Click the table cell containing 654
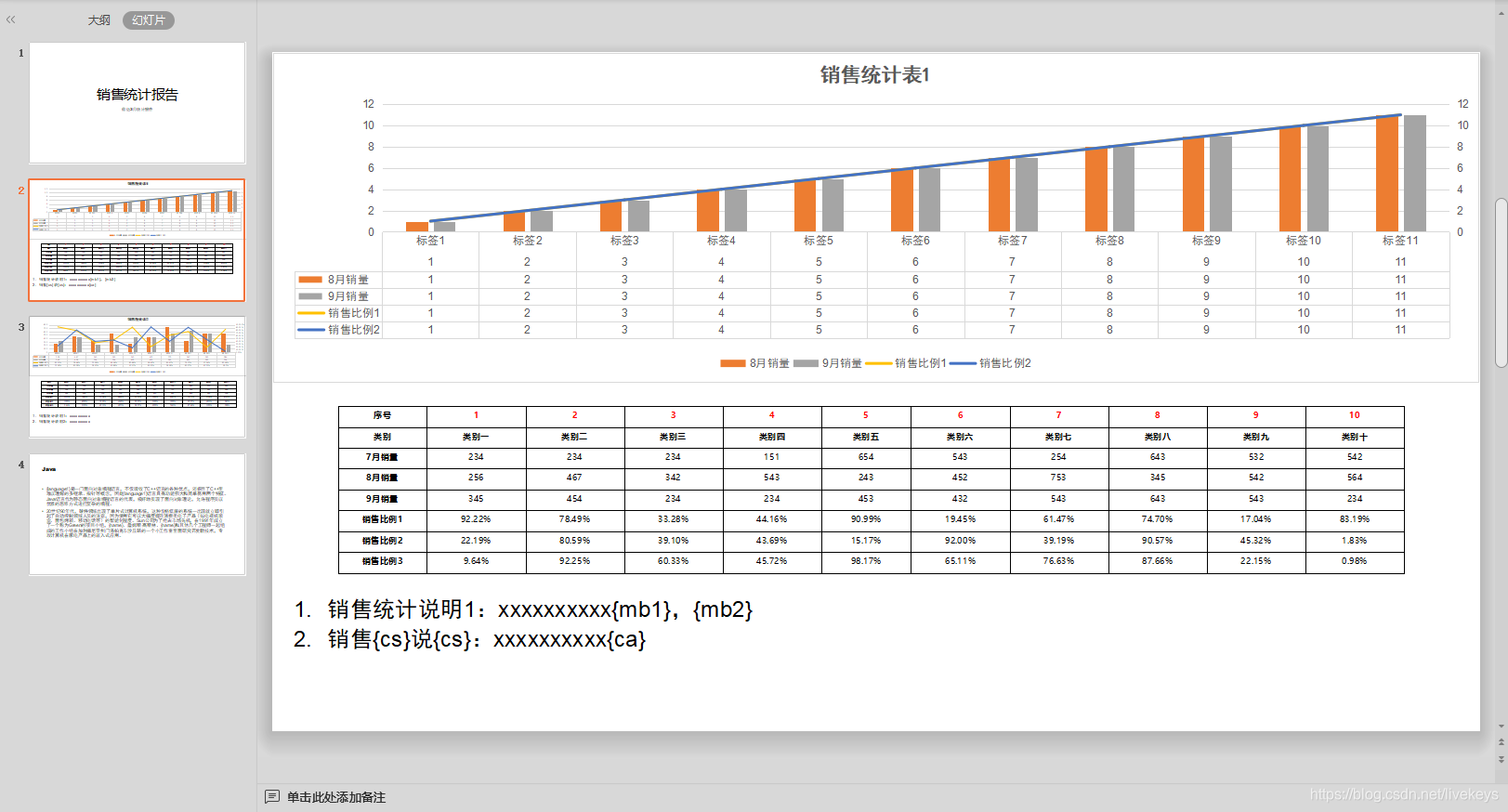Image resolution: width=1508 pixels, height=812 pixels. [x=866, y=457]
